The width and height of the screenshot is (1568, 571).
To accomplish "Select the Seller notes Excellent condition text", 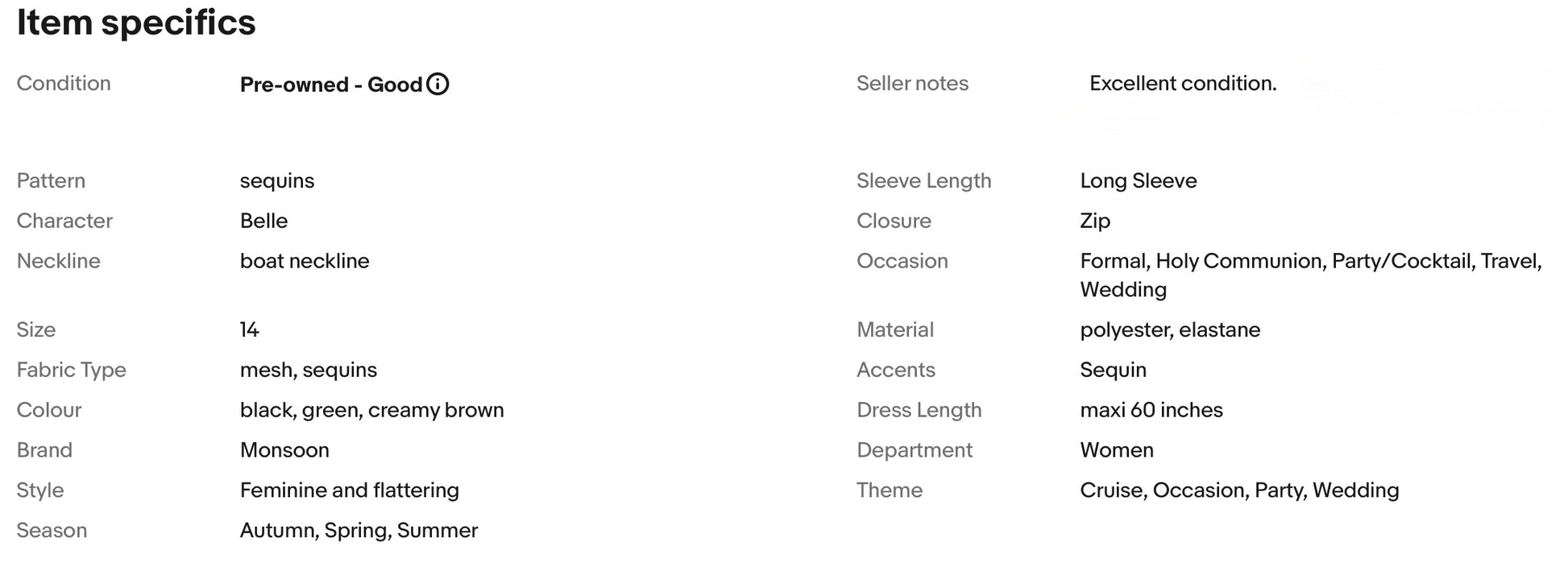I will [x=1183, y=83].
